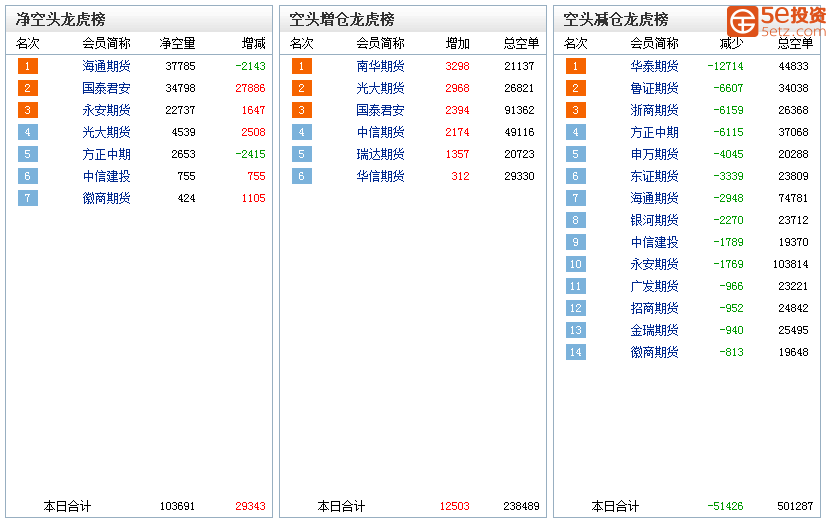Open 中信期货 in the 空头增仓龙虎榜 table
Viewport: 834px width, 527px height.
380,132
